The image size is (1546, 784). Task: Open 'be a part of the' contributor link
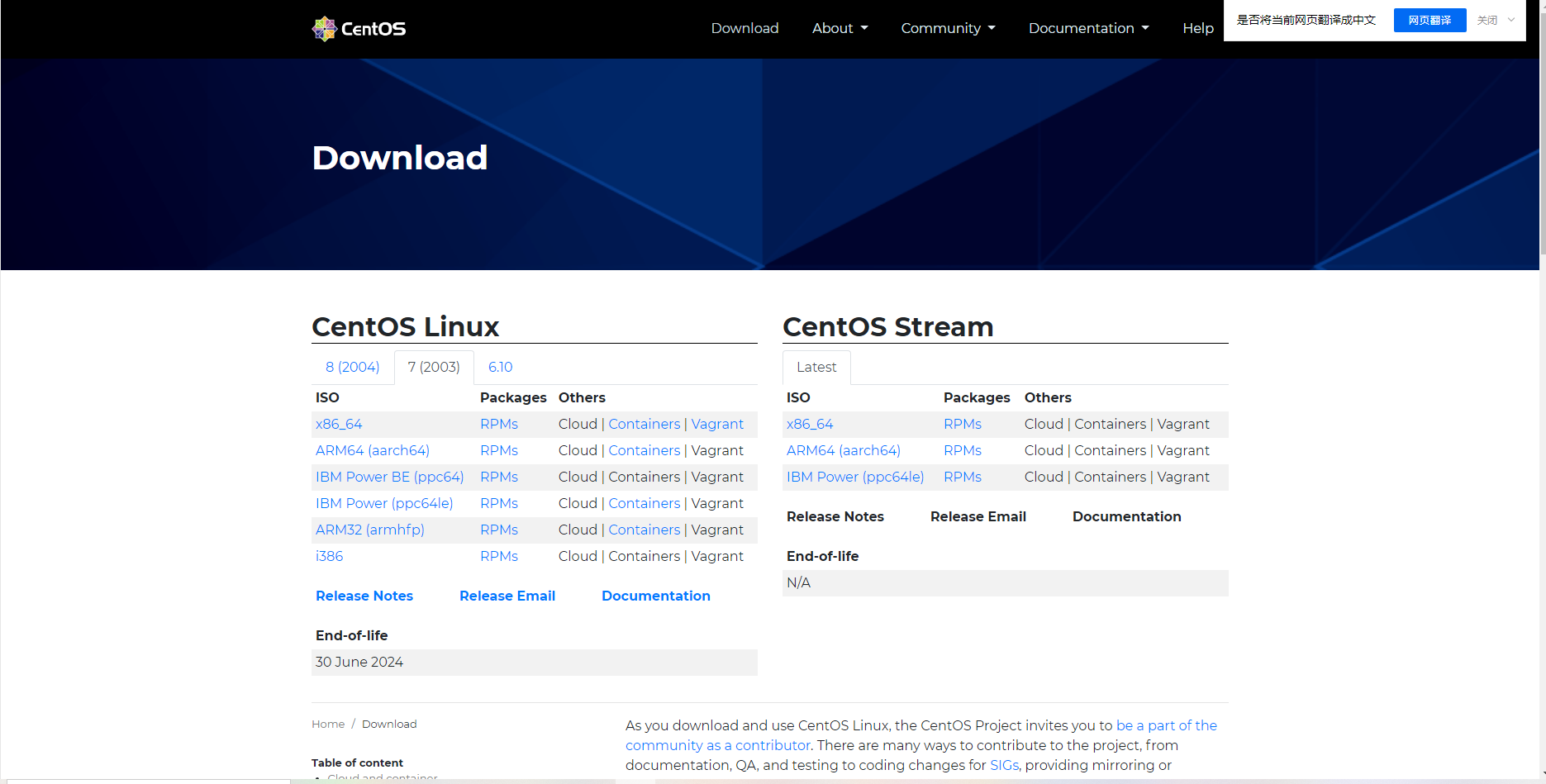tap(1167, 725)
